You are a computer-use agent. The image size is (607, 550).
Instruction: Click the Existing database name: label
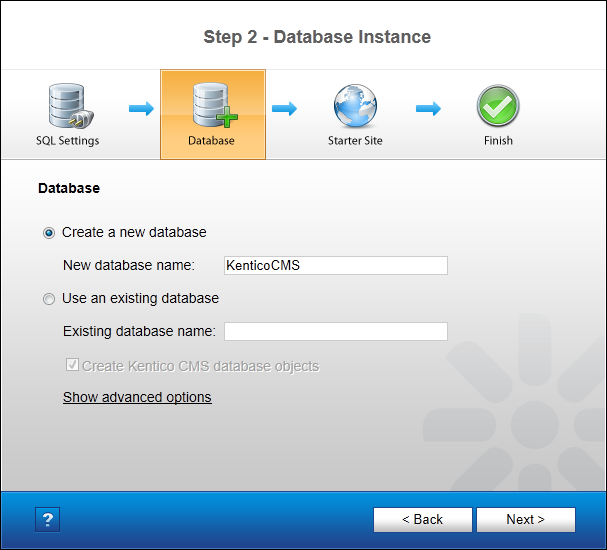coord(139,331)
